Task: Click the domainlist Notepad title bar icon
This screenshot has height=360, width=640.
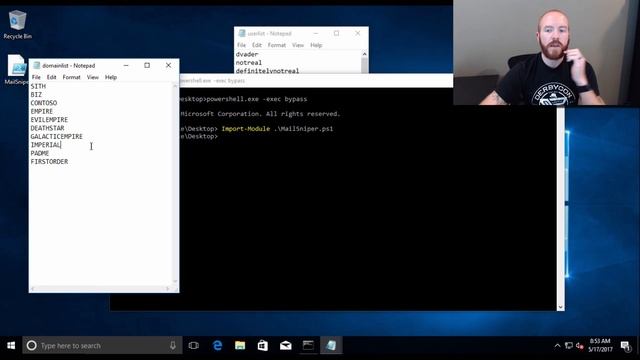Action: coord(37,65)
